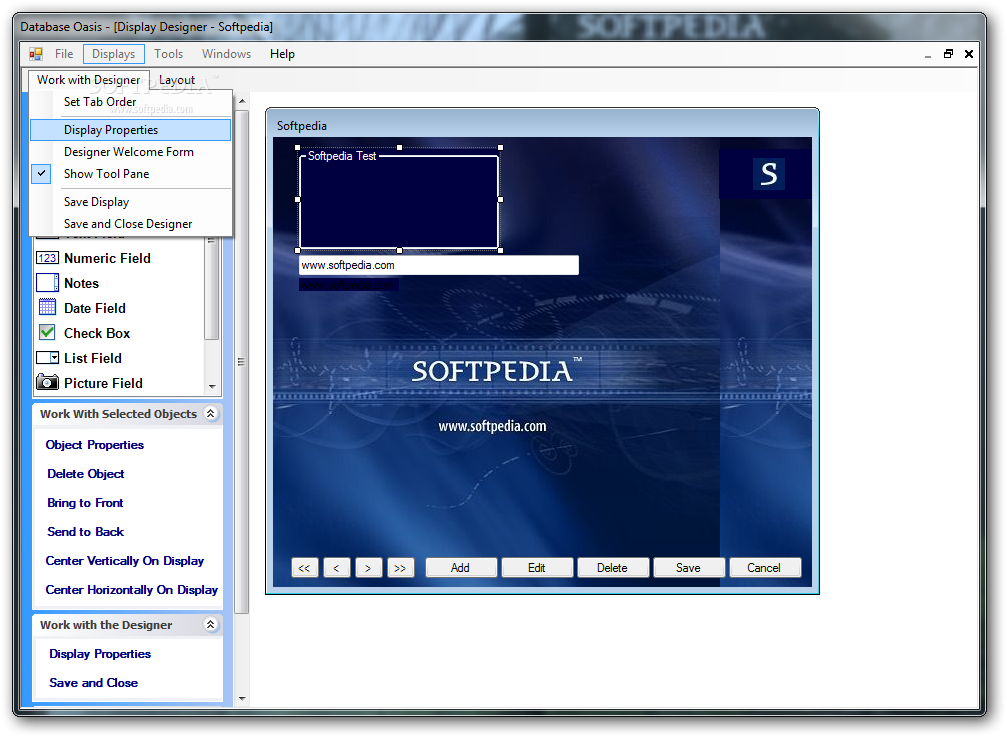Select the Date Field calendar icon

coord(48,308)
